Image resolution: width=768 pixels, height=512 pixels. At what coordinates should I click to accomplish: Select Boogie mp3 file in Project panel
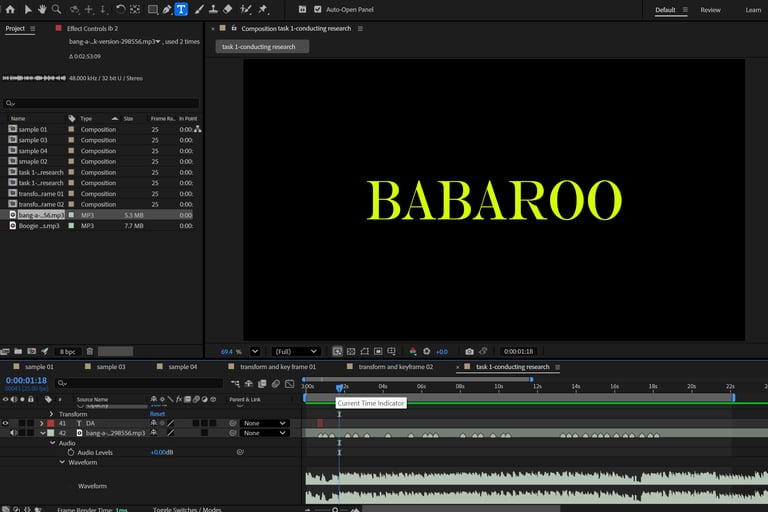pyautogui.click(x=40, y=226)
